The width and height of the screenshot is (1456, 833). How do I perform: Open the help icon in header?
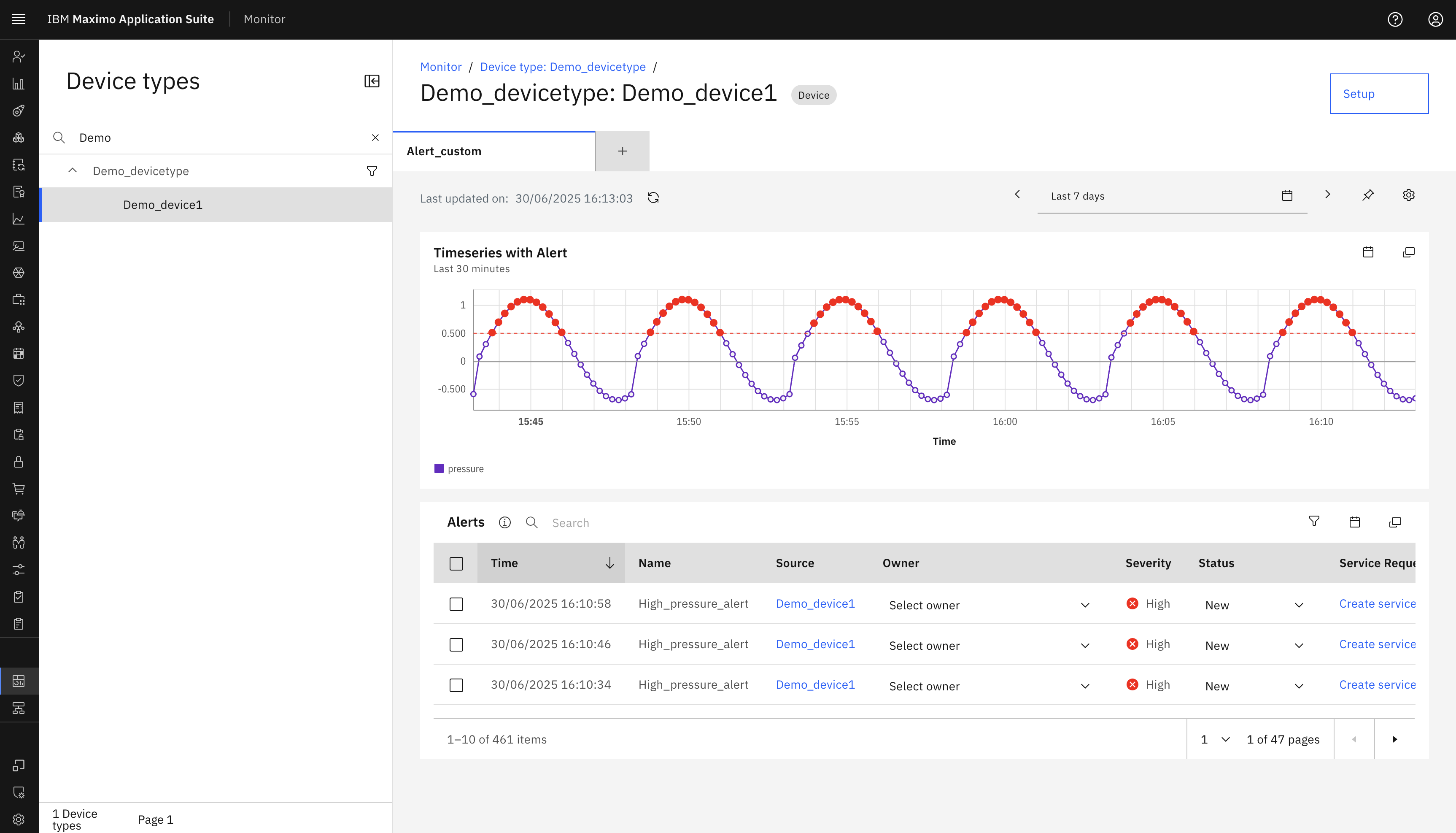coord(1395,19)
